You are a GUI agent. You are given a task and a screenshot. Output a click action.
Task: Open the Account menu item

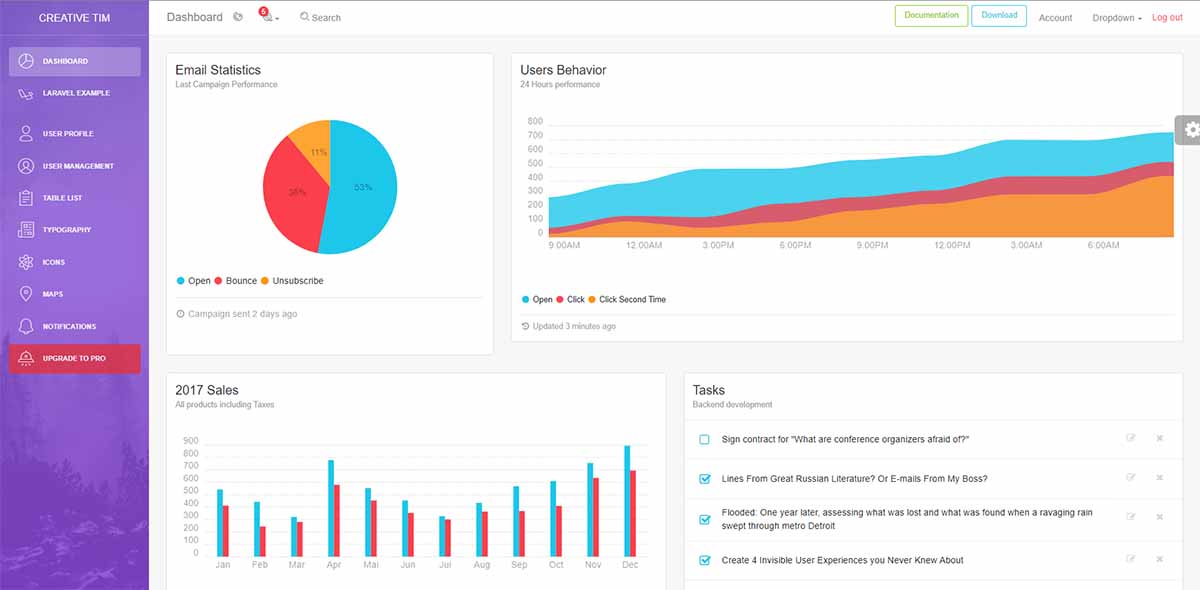click(1056, 17)
